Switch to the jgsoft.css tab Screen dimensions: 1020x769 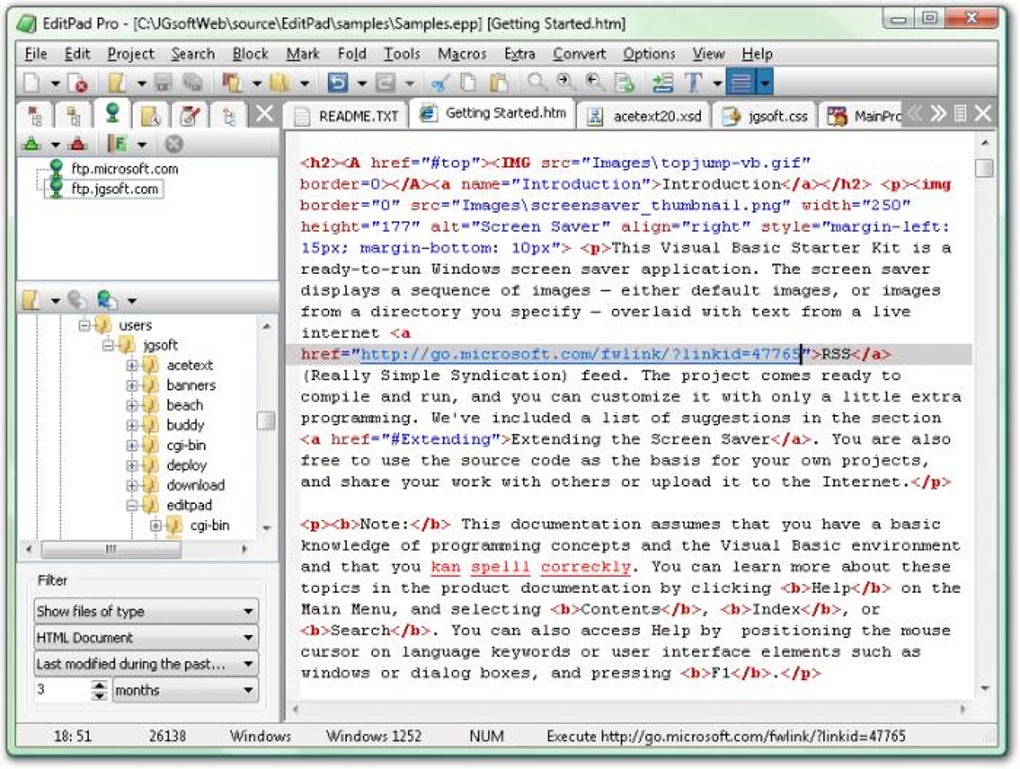766,116
